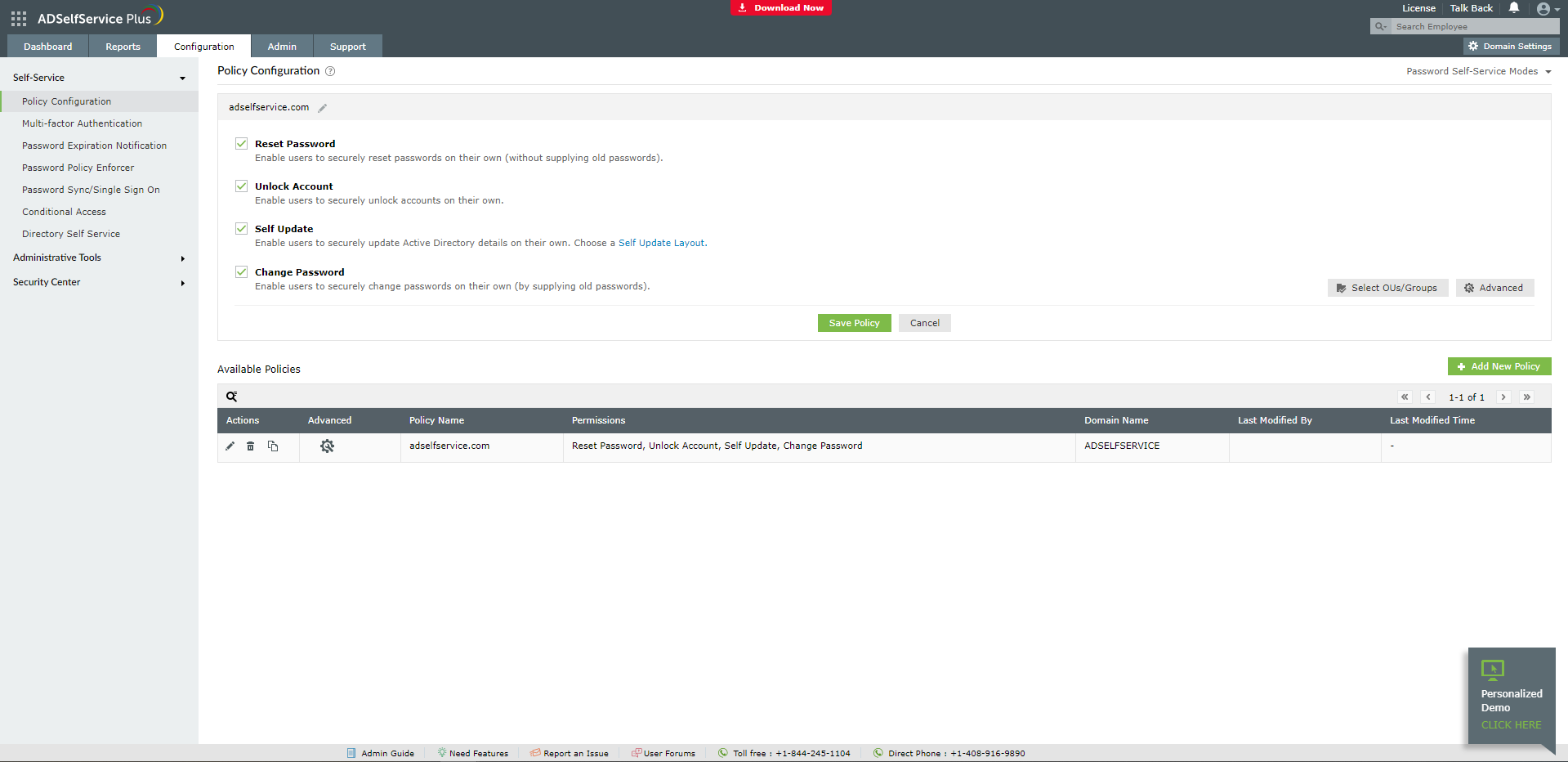Click the Save Policy button
Image resolution: width=1568 pixels, height=762 pixels.
pyautogui.click(x=854, y=323)
